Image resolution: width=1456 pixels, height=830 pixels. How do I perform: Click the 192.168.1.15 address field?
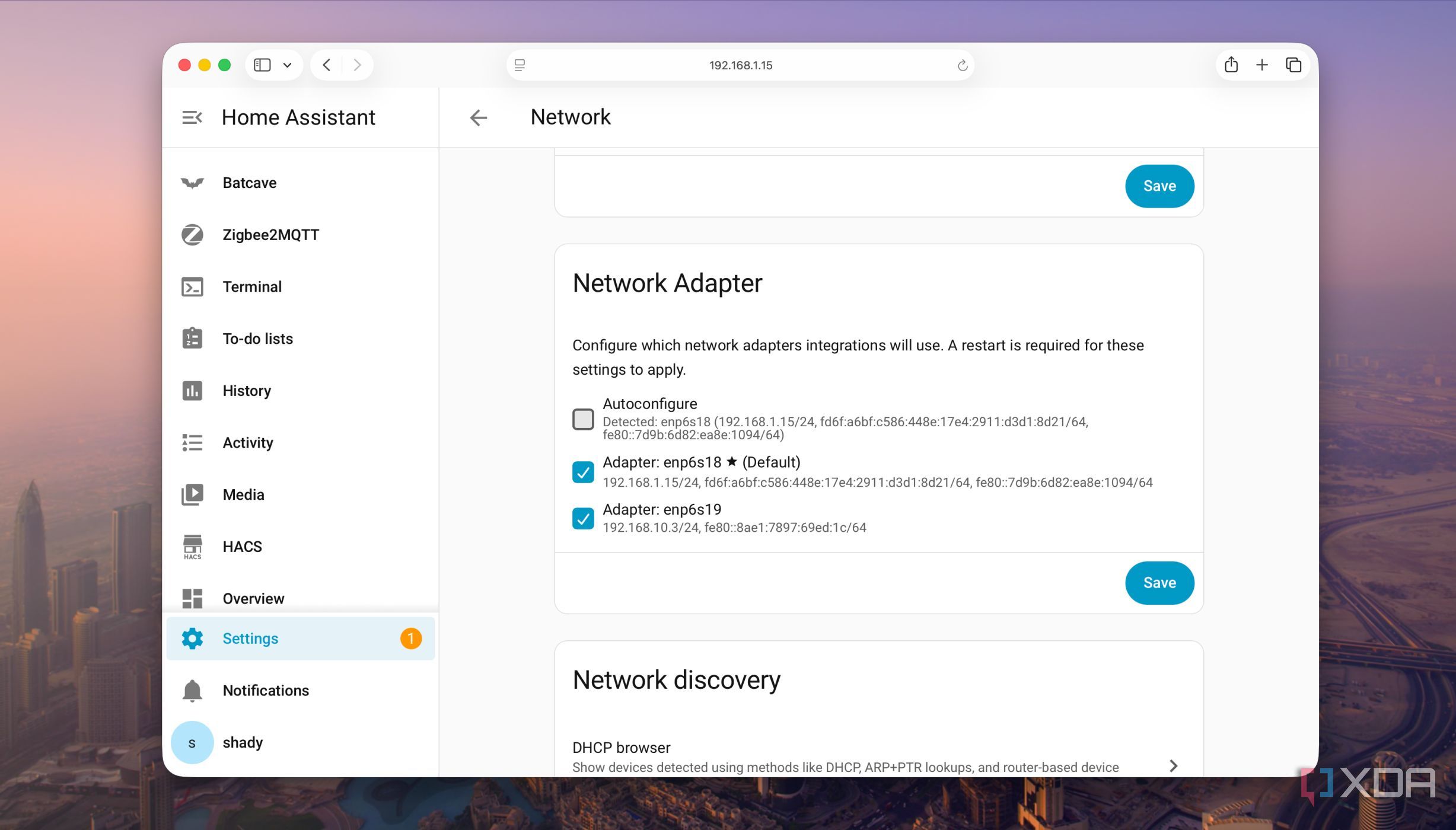tap(740, 65)
